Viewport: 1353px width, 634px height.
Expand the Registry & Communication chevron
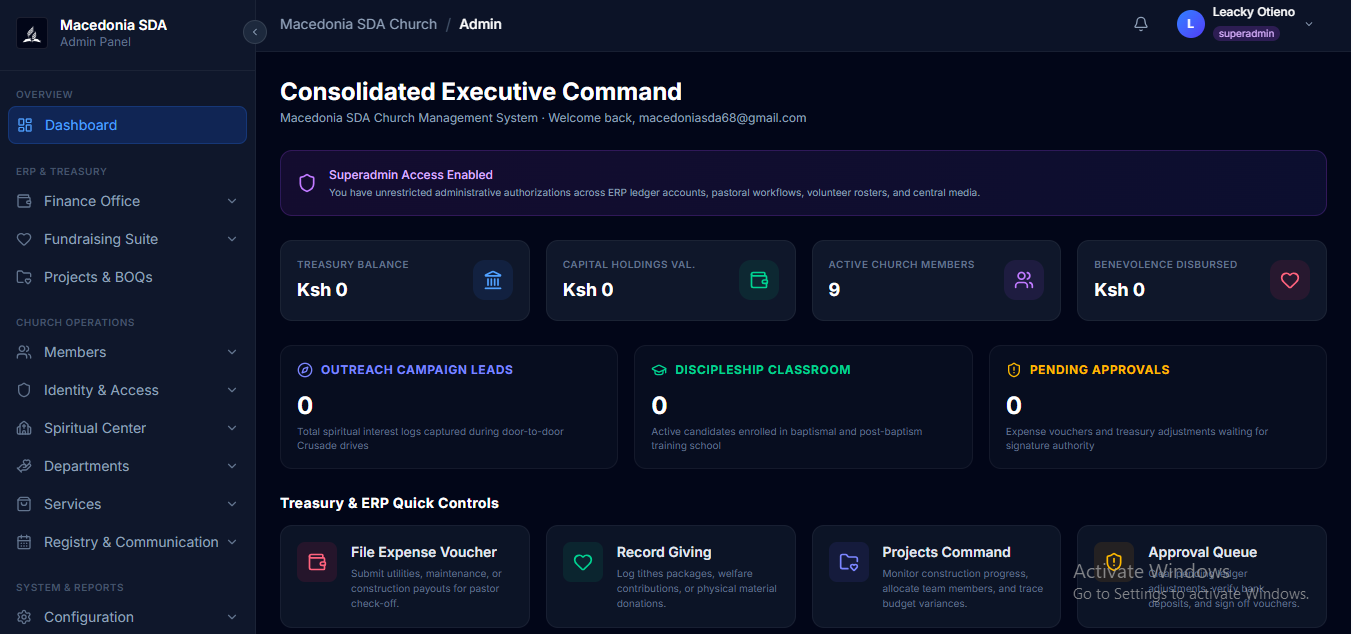pyautogui.click(x=232, y=542)
